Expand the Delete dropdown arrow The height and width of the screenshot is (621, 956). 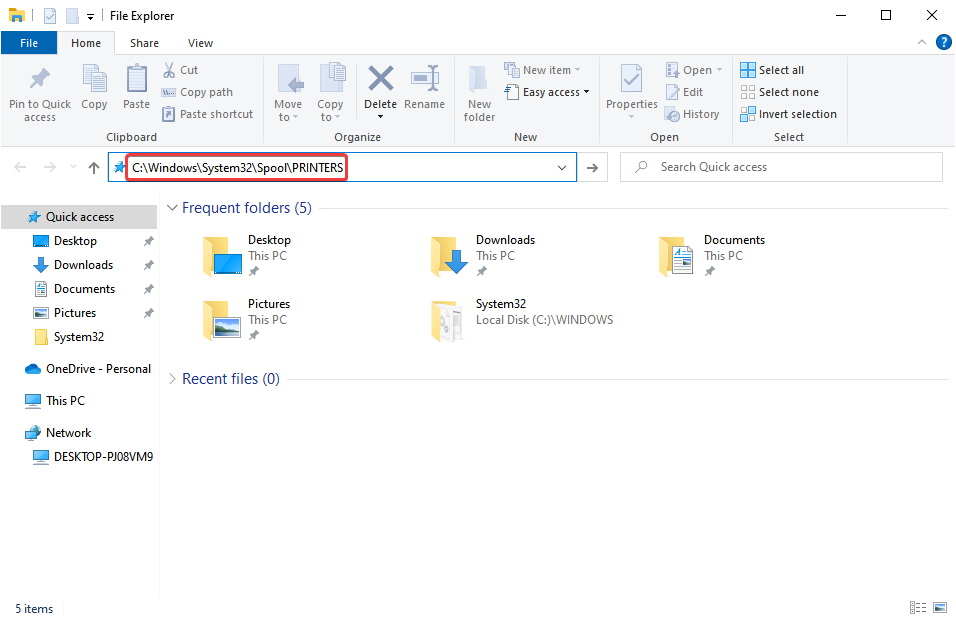pos(380,116)
